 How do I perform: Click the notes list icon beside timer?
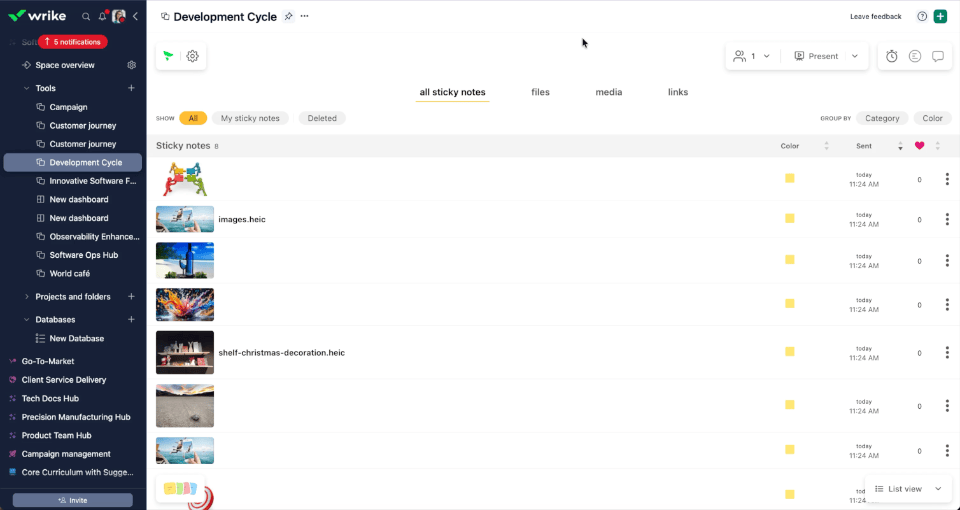(x=915, y=56)
